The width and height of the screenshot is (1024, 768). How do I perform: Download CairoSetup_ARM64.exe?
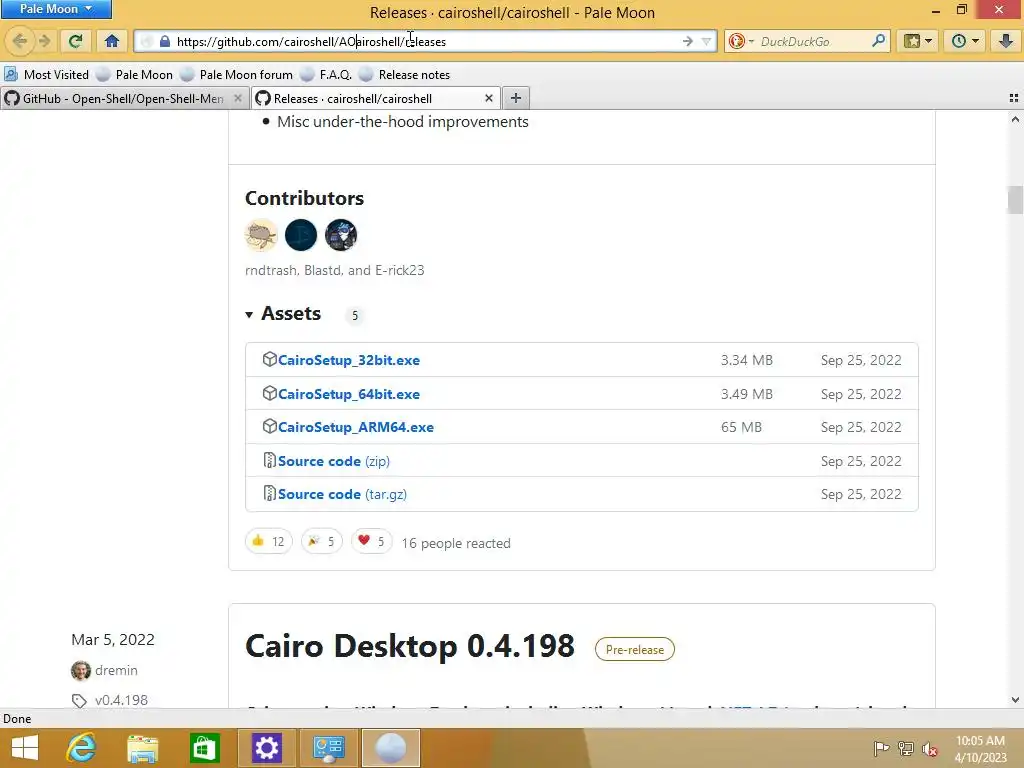356,427
